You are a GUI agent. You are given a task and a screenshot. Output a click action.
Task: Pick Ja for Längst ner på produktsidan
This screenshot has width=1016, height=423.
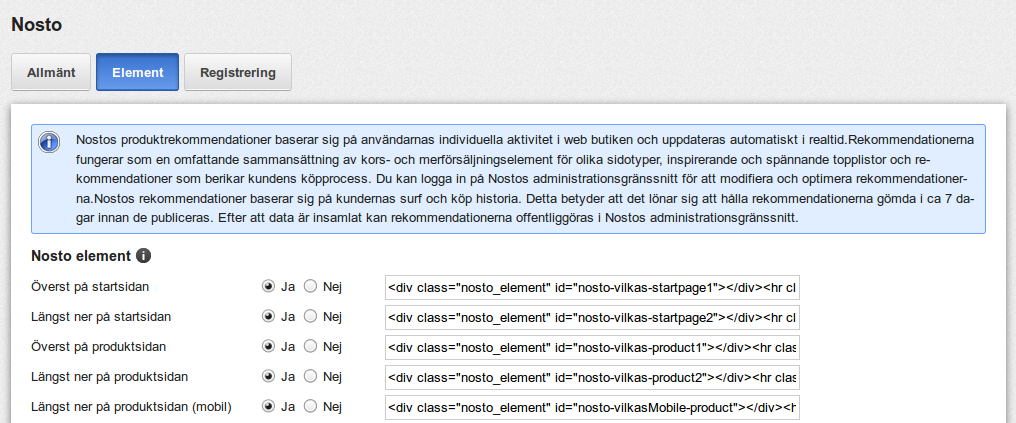pyautogui.click(x=268, y=376)
